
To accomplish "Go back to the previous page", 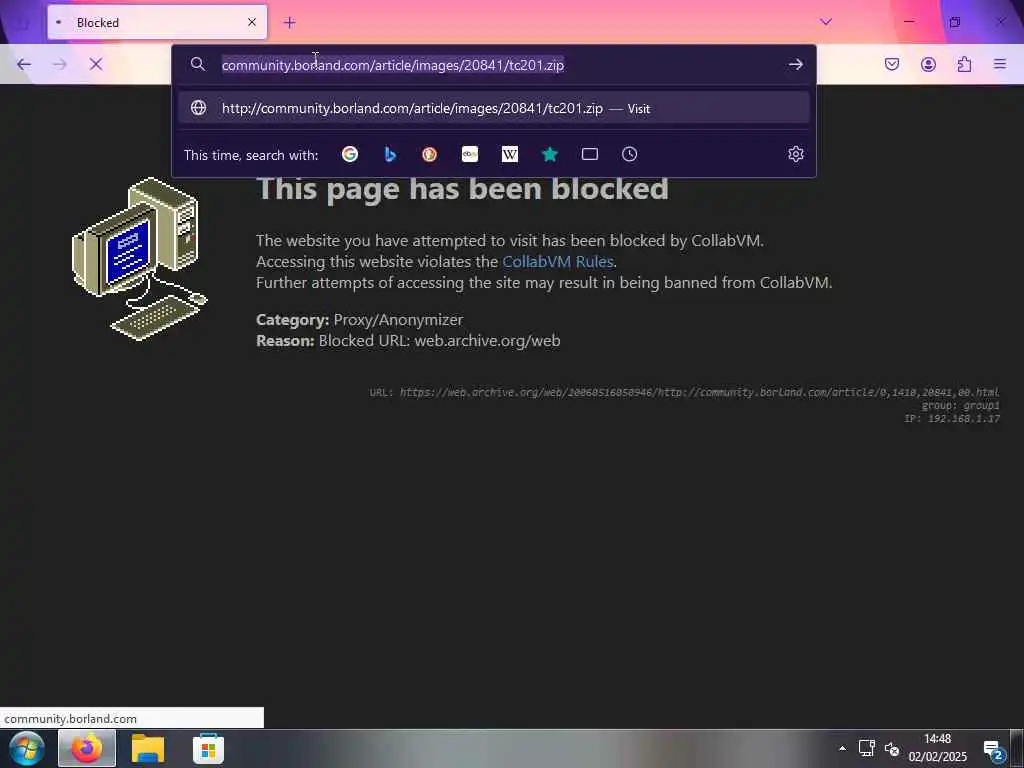I will [24, 64].
